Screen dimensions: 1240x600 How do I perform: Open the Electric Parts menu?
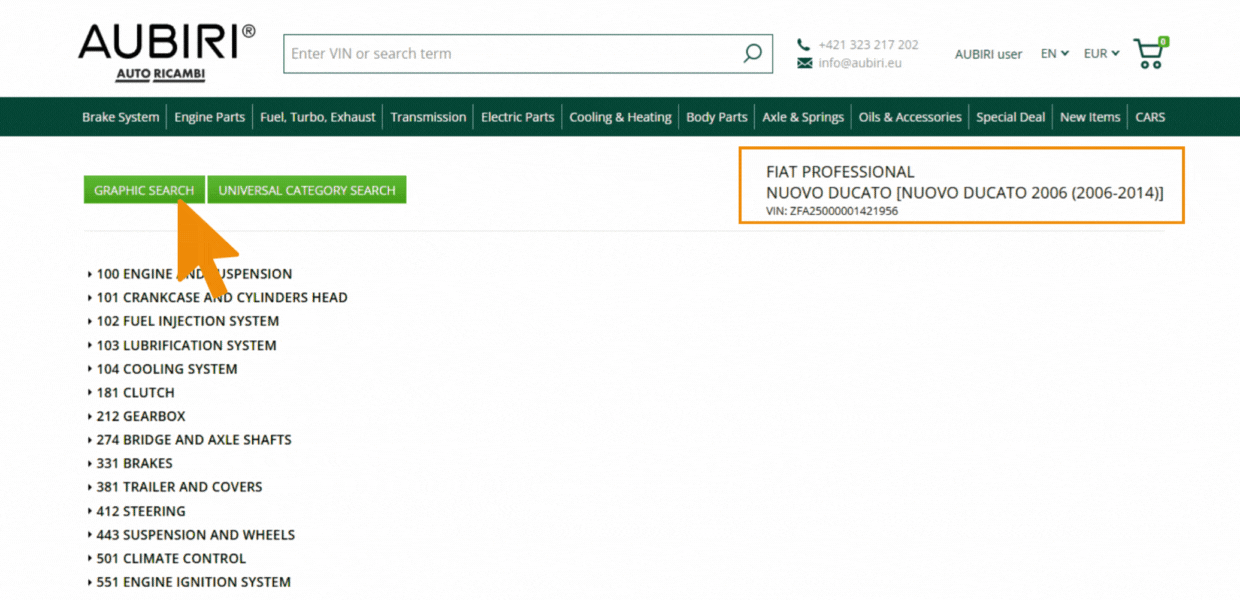[517, 117]
